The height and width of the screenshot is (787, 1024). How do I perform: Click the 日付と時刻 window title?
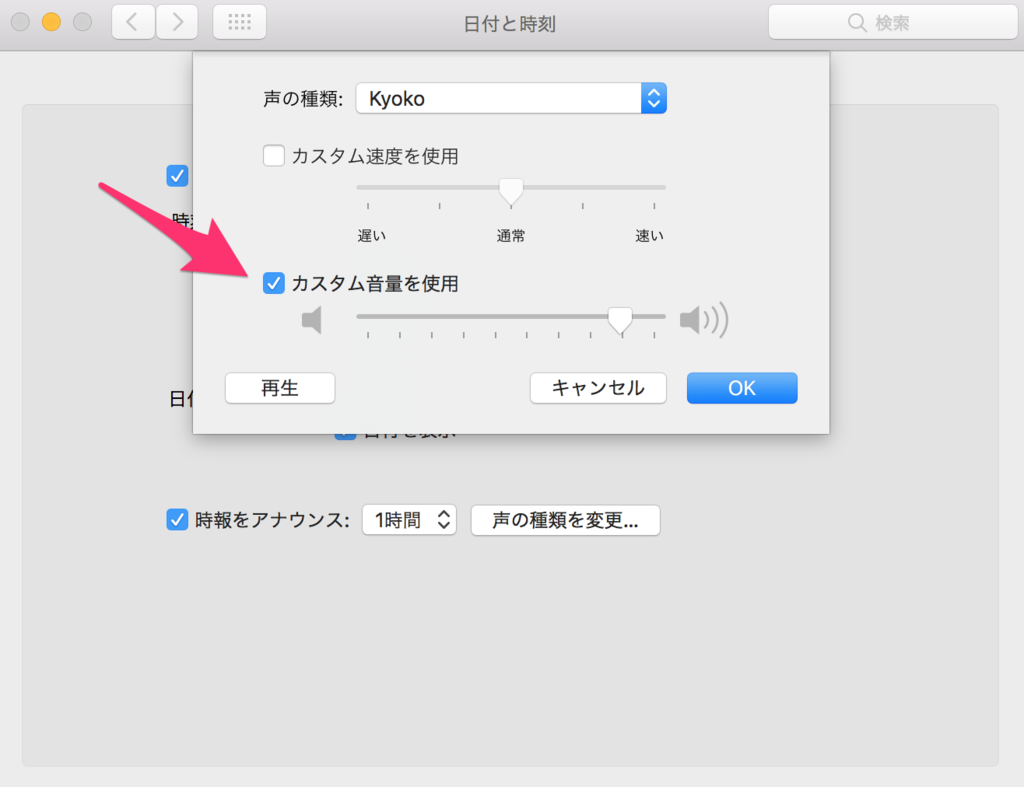tap(509, 24)
